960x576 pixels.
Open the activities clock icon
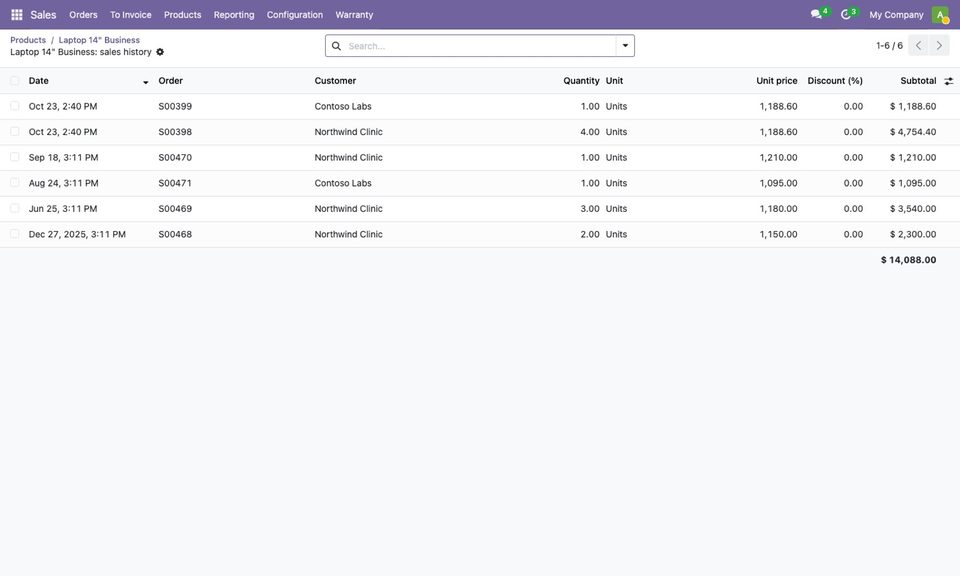(846, 14)
